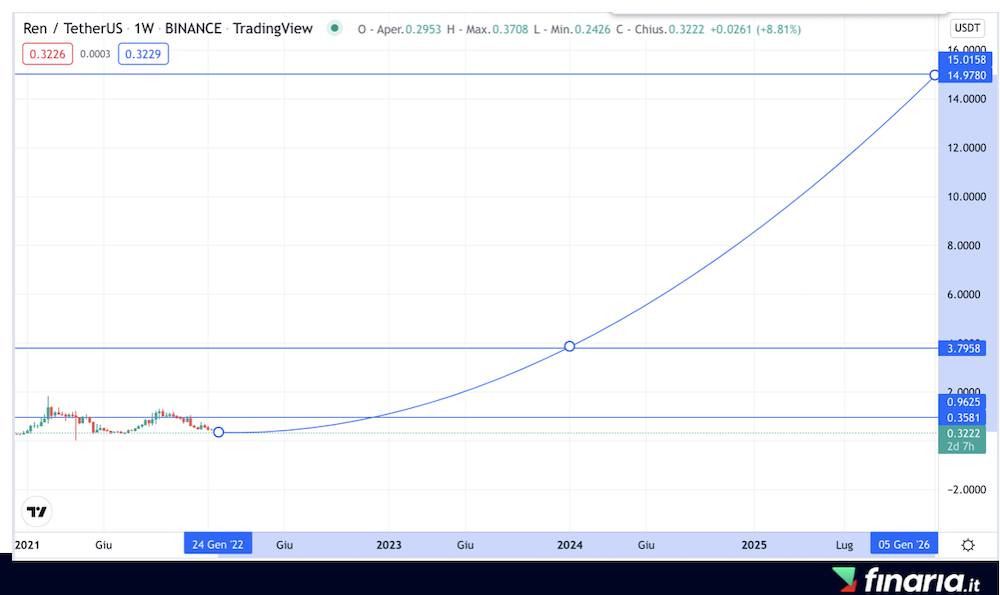
Task: Click the 2023 label on time axis
Action: [388, 545]
